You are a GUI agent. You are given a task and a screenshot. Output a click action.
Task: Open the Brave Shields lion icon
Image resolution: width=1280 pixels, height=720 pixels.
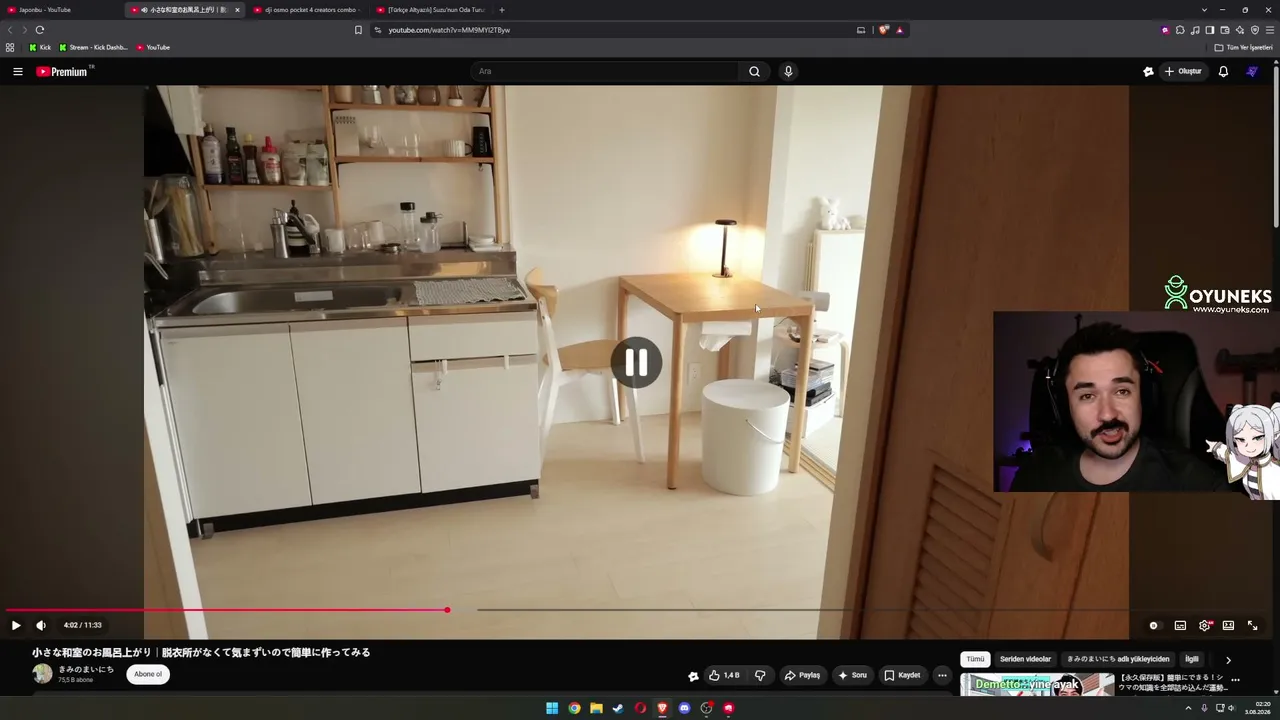(884, 30)
